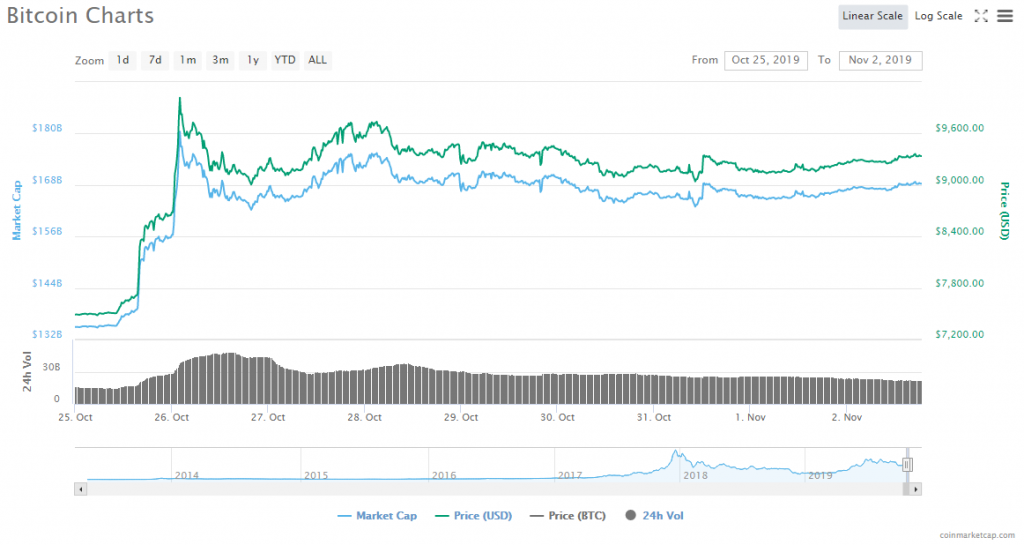
Task: Open the chart hamburger menu icon
Action: [x=1004, y=16]
